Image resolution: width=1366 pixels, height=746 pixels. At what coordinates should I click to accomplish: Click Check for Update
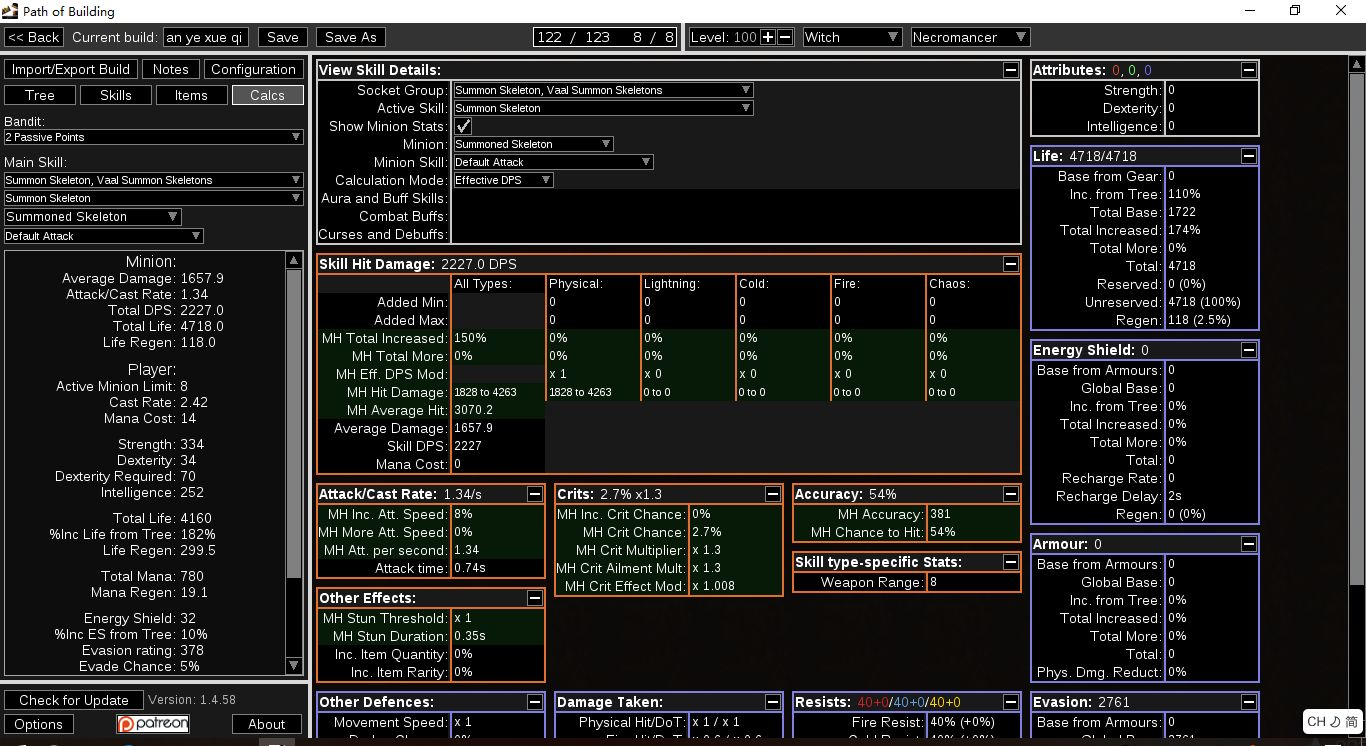[74, 700]
